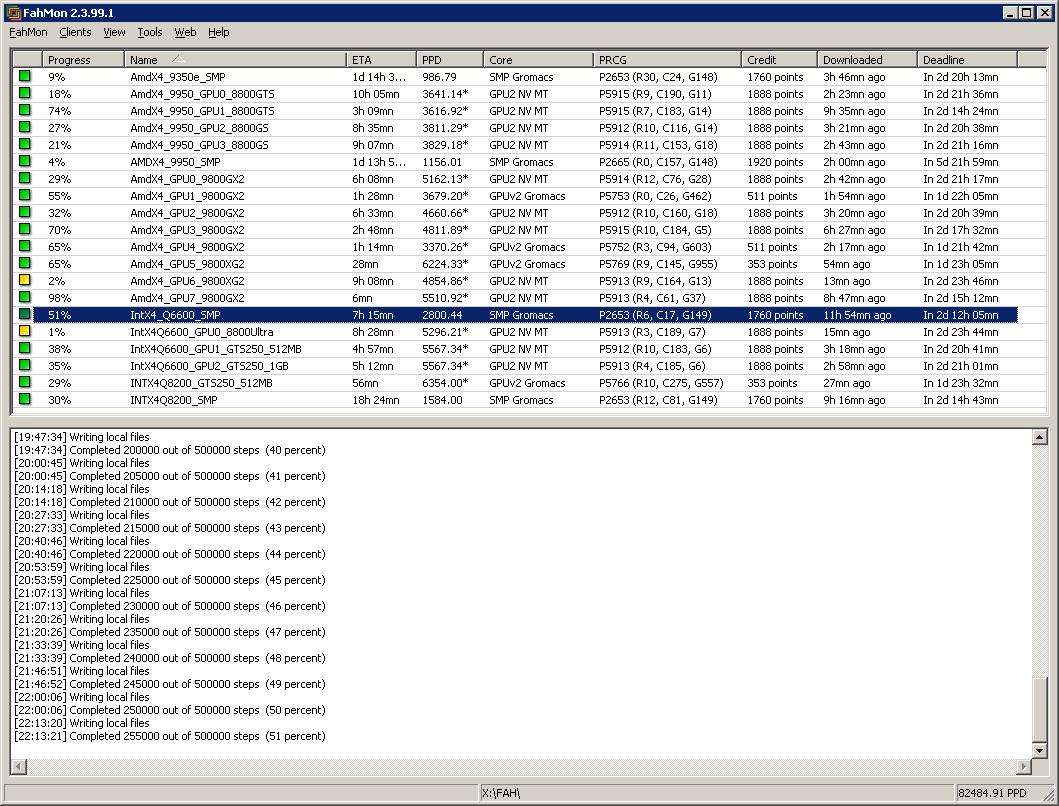Image resolution: width=1059 pixels, height=806 pixels.
Task: Click status icon of AmdX4_9950_GPU2_8800GS row
Action: 25,127
